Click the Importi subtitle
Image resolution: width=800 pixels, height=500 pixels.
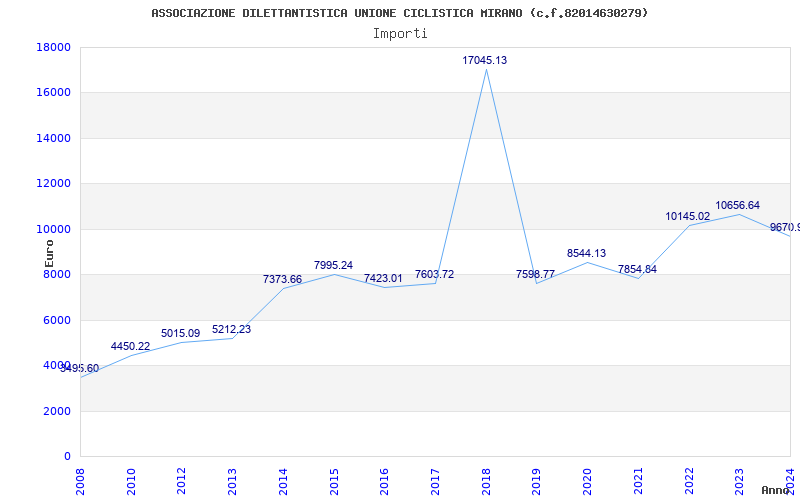coord(400,34)
